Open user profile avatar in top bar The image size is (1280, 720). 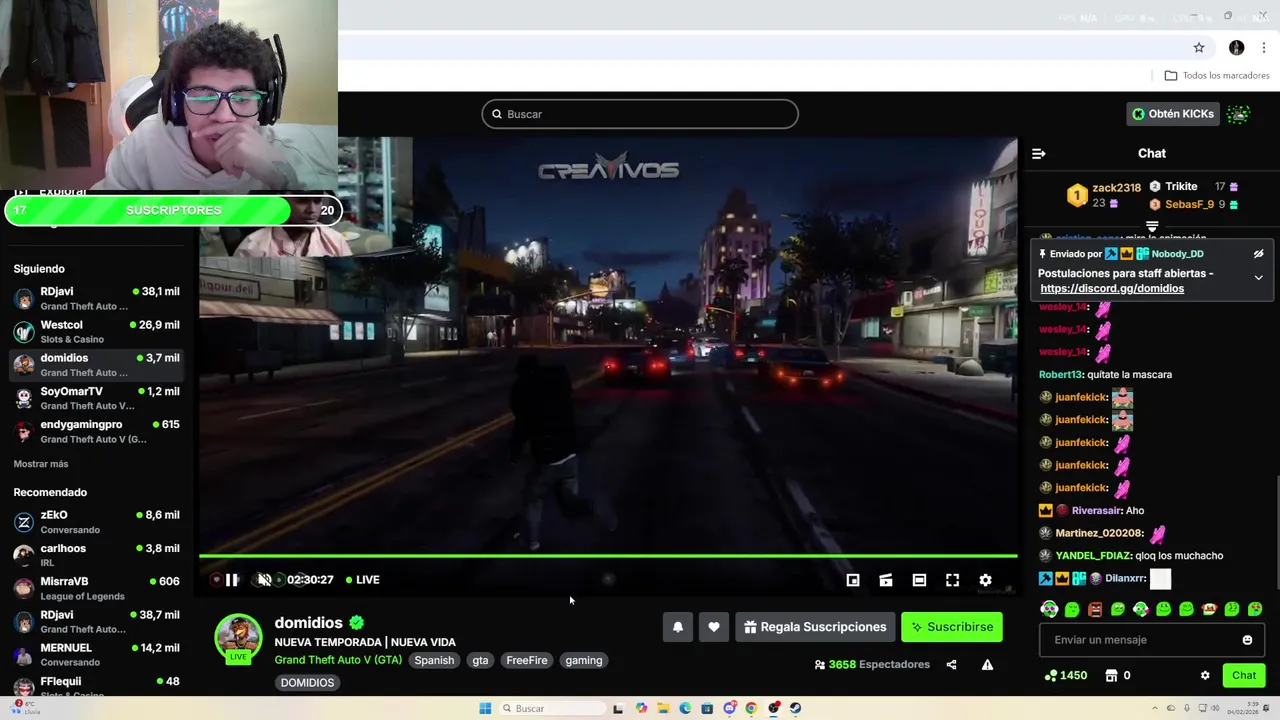click(x=1238, y=114)
